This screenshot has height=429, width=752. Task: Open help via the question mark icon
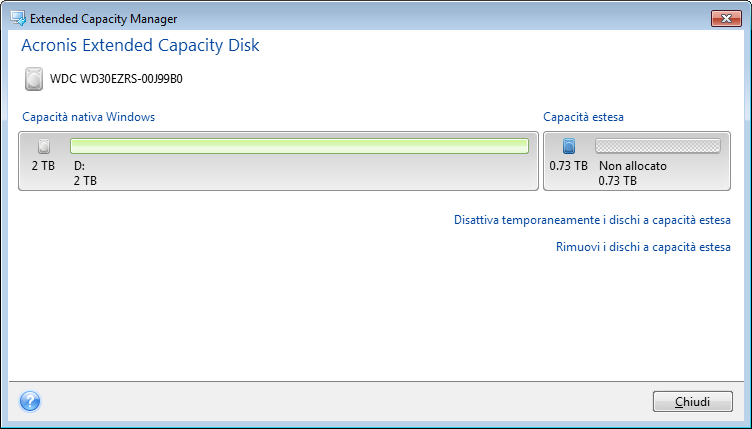pyautogui.click(x=29, y=401)
